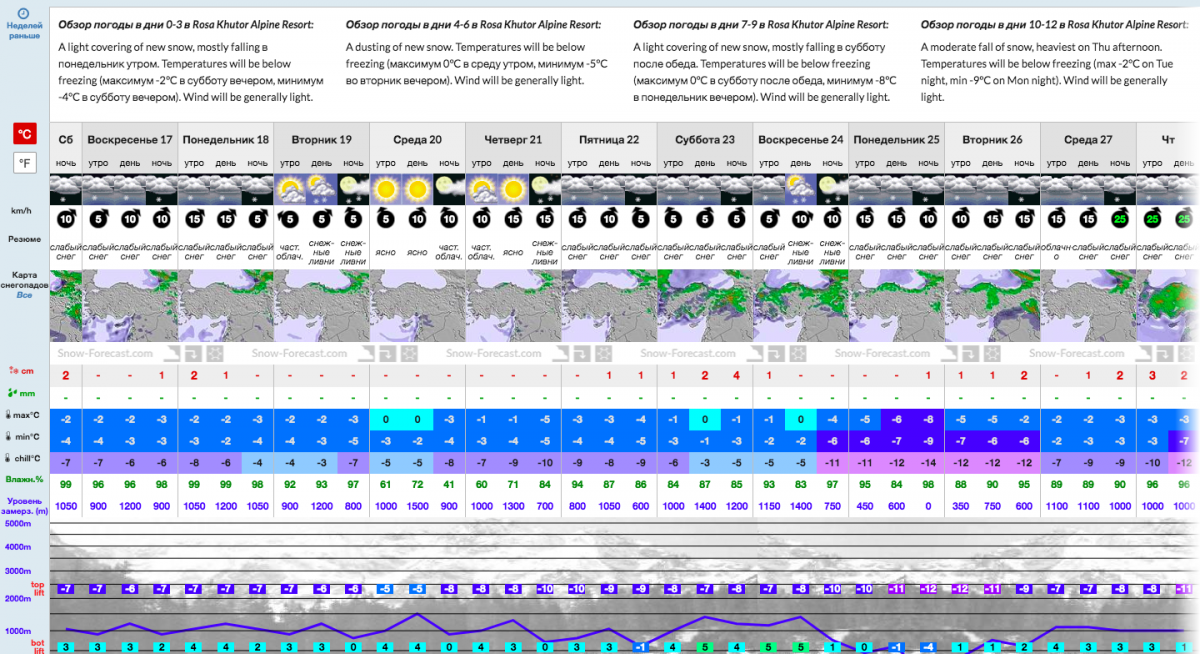Viewport: 1200px width, 654px height.
Task: Click wind icon for Четверг 21 ночь
Action: 546,219
